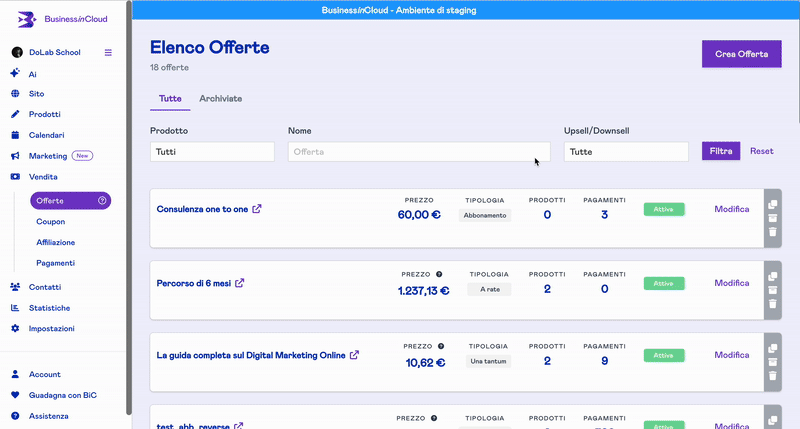Click the Crea Offerta button
This screenshot has height=429, width=800.
tap(741, 54)
